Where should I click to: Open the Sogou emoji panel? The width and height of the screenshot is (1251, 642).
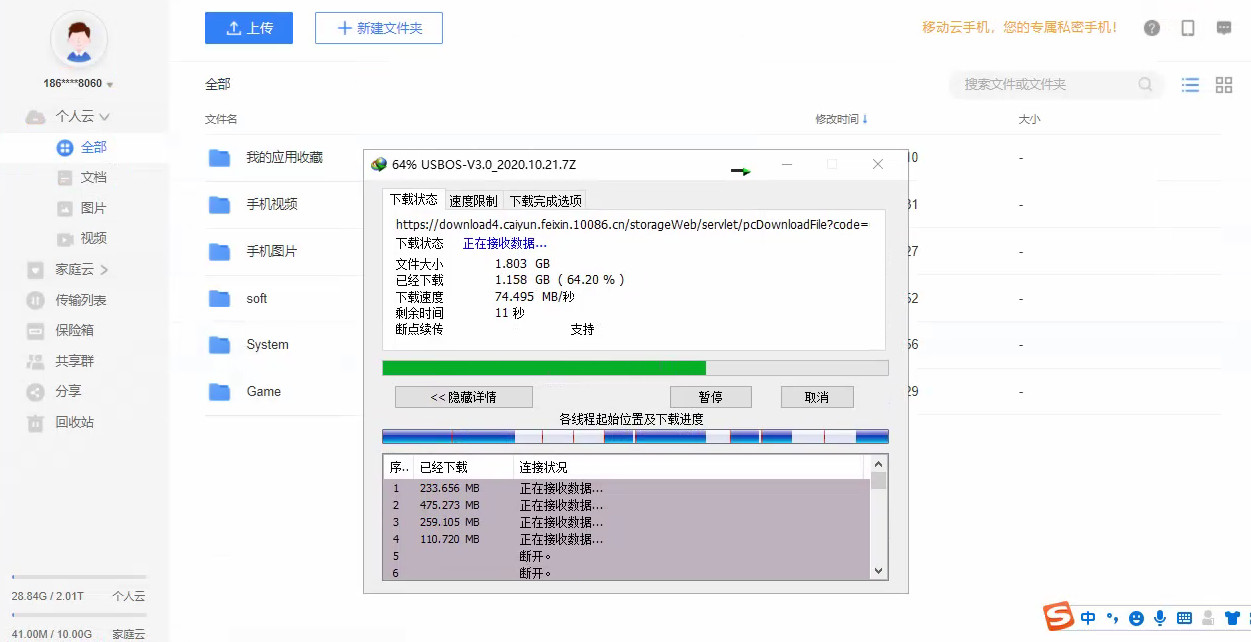point(1136,618)
